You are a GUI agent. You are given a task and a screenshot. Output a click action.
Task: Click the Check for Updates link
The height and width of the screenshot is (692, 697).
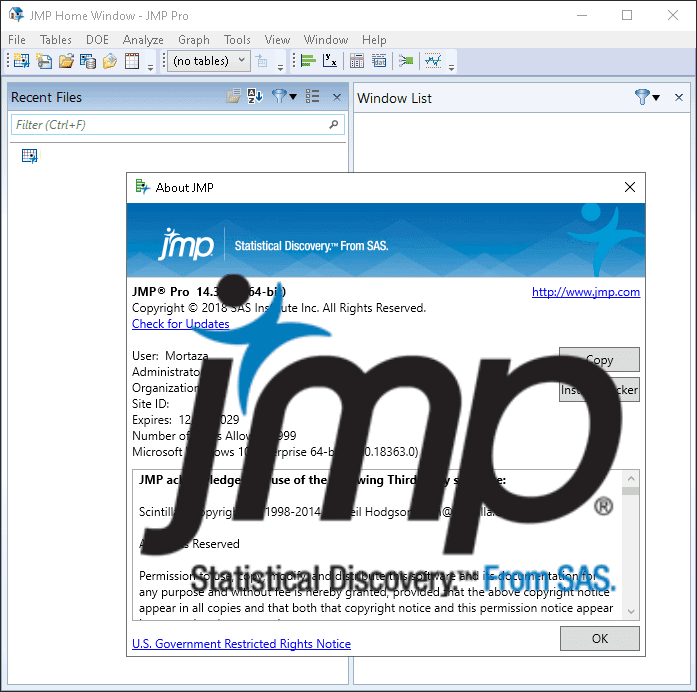click(x=180, y=324)
